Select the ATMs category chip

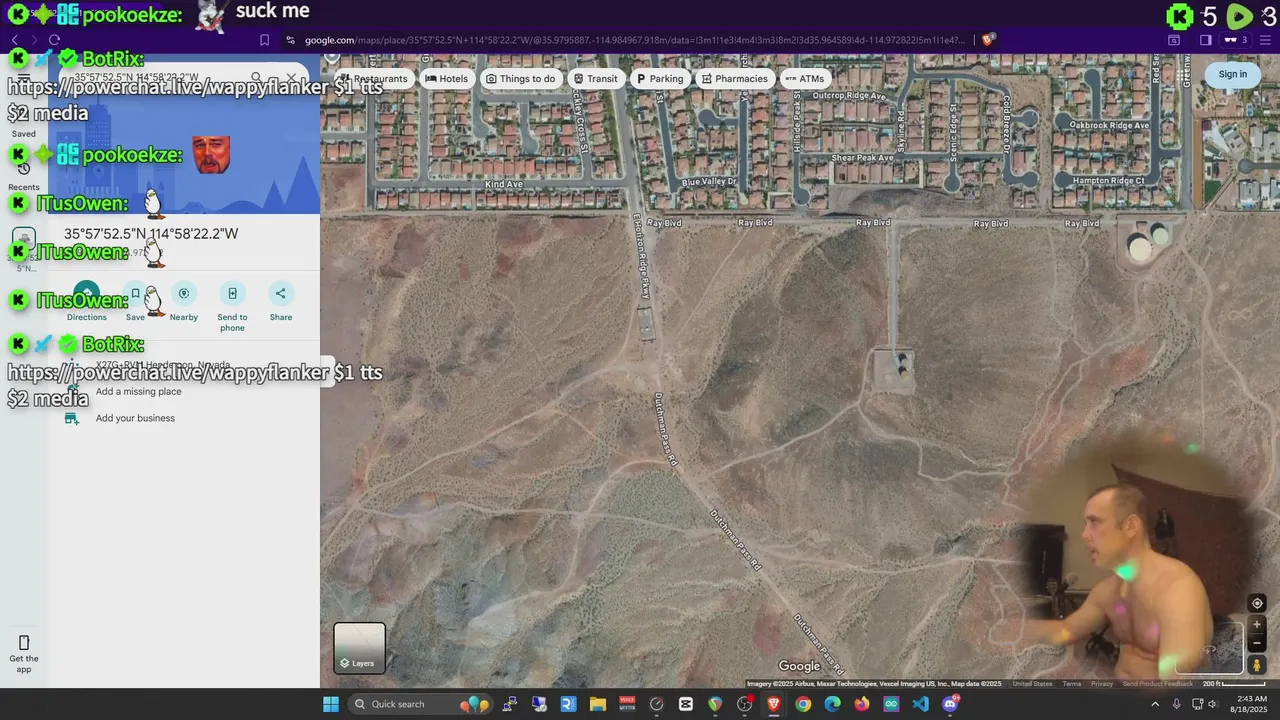(805, 78)
